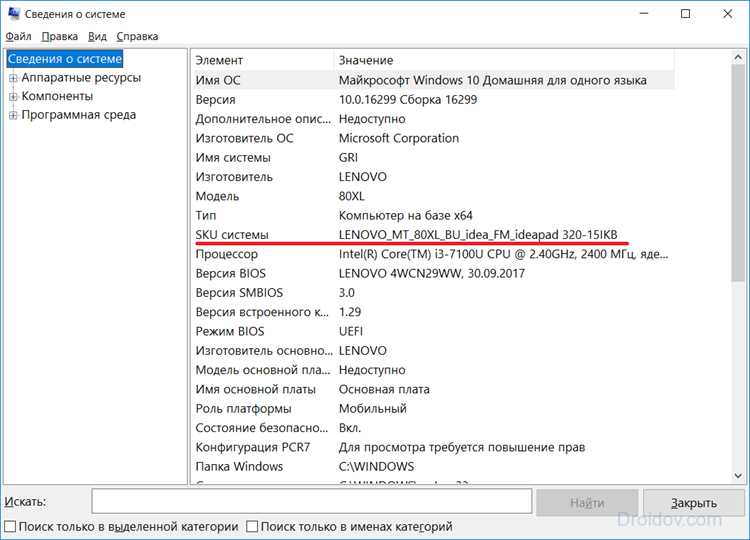This screenshot has height=540, width=750.
Task: Expand the Программная среда tree node
Action: coord(13,115)
